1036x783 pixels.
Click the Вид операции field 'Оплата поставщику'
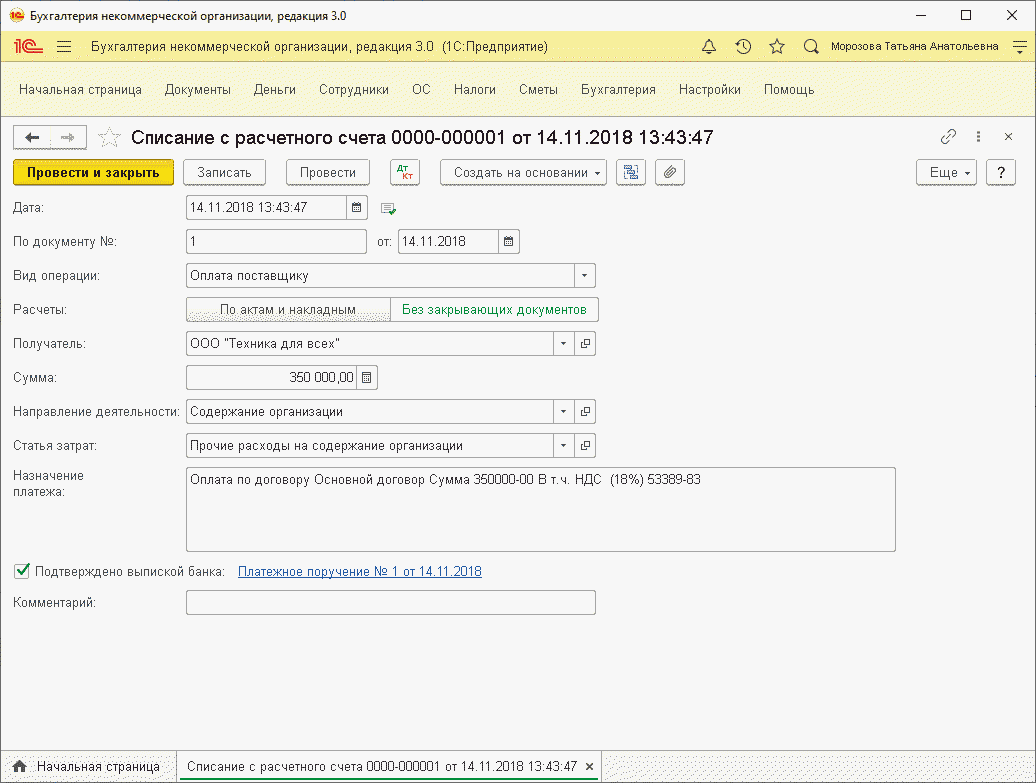pyautogui.click(x=380, y=276)
